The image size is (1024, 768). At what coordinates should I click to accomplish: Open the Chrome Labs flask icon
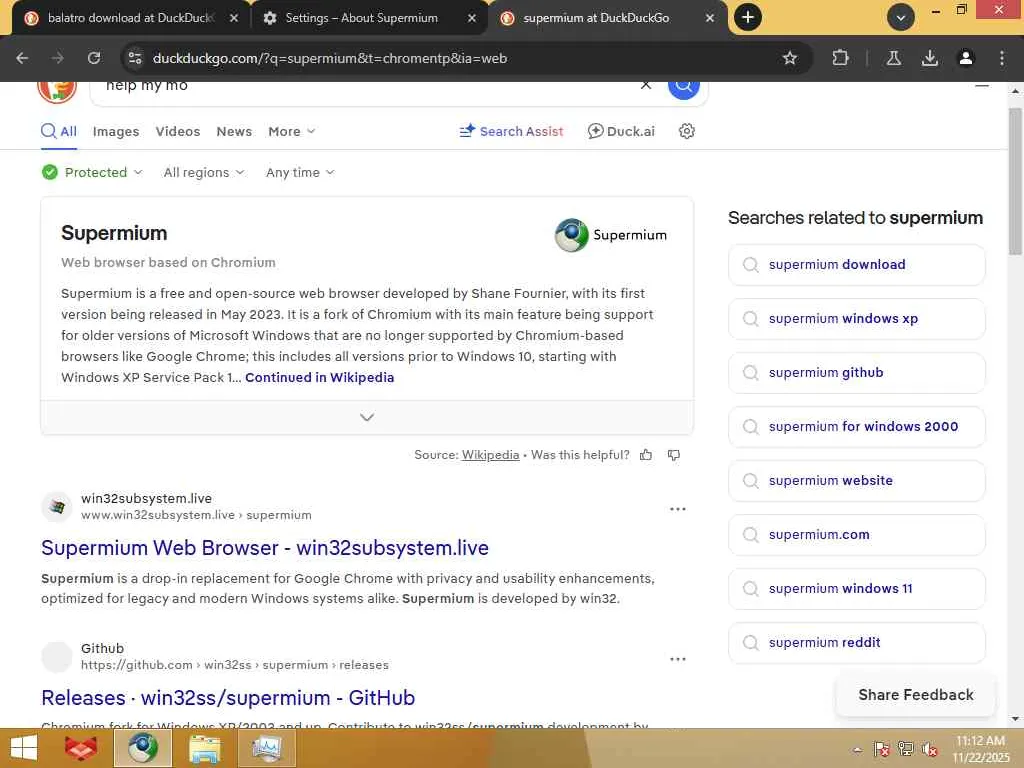pos(893,58)
